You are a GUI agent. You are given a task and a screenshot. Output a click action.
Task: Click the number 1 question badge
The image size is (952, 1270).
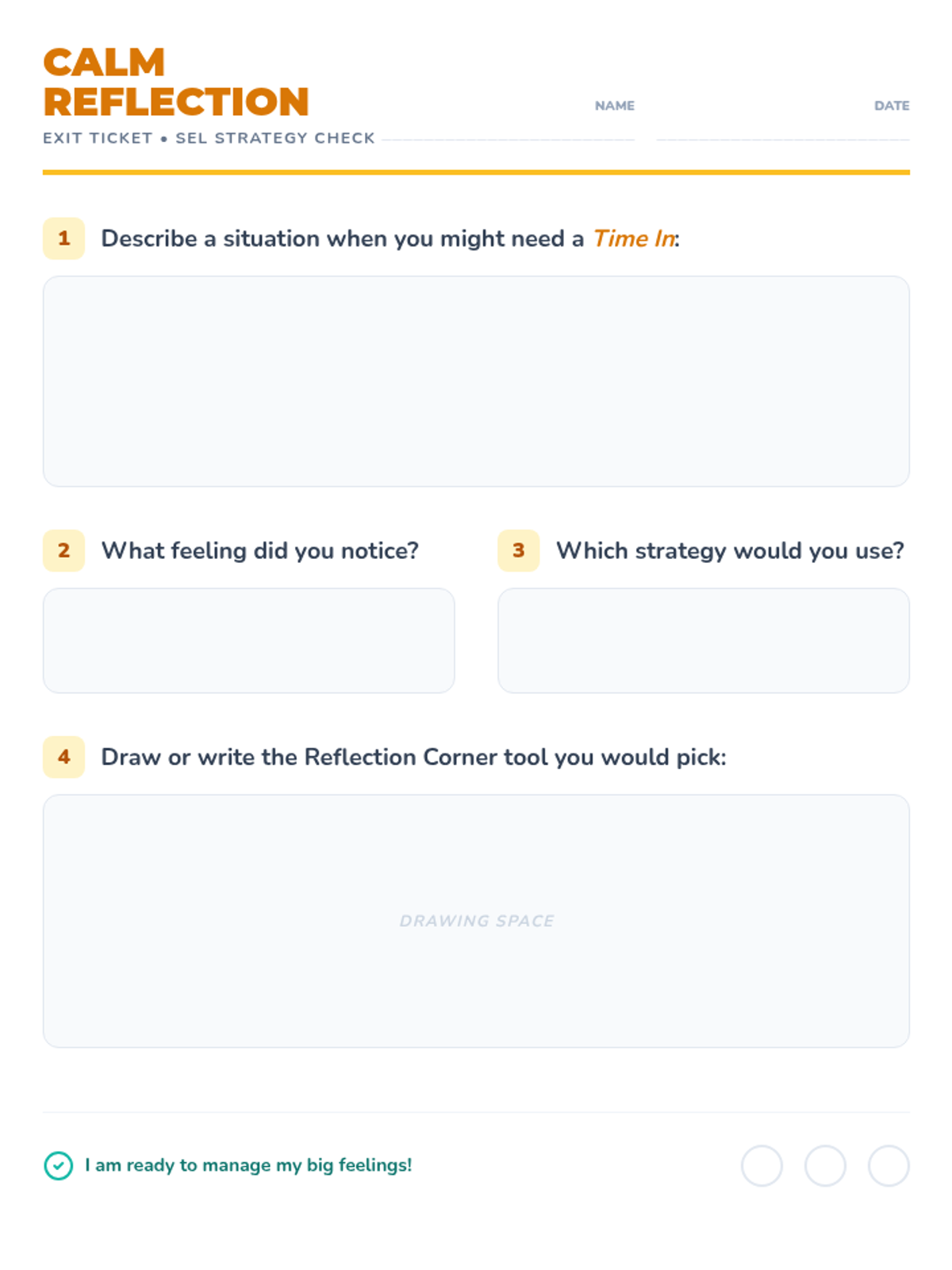pos(63,238)
